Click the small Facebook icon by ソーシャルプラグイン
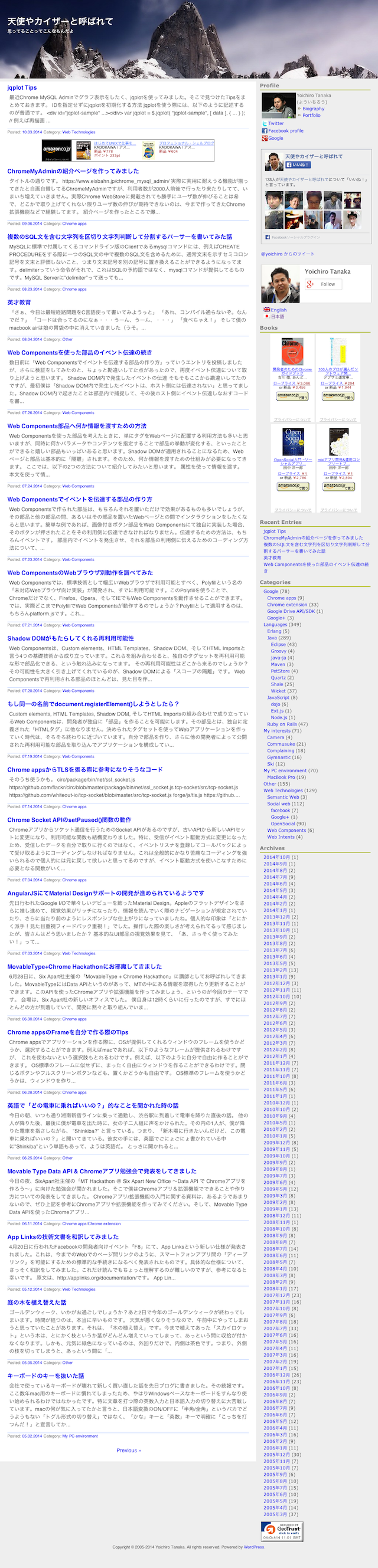This screenshot has height=1568, width=378. 267,237
